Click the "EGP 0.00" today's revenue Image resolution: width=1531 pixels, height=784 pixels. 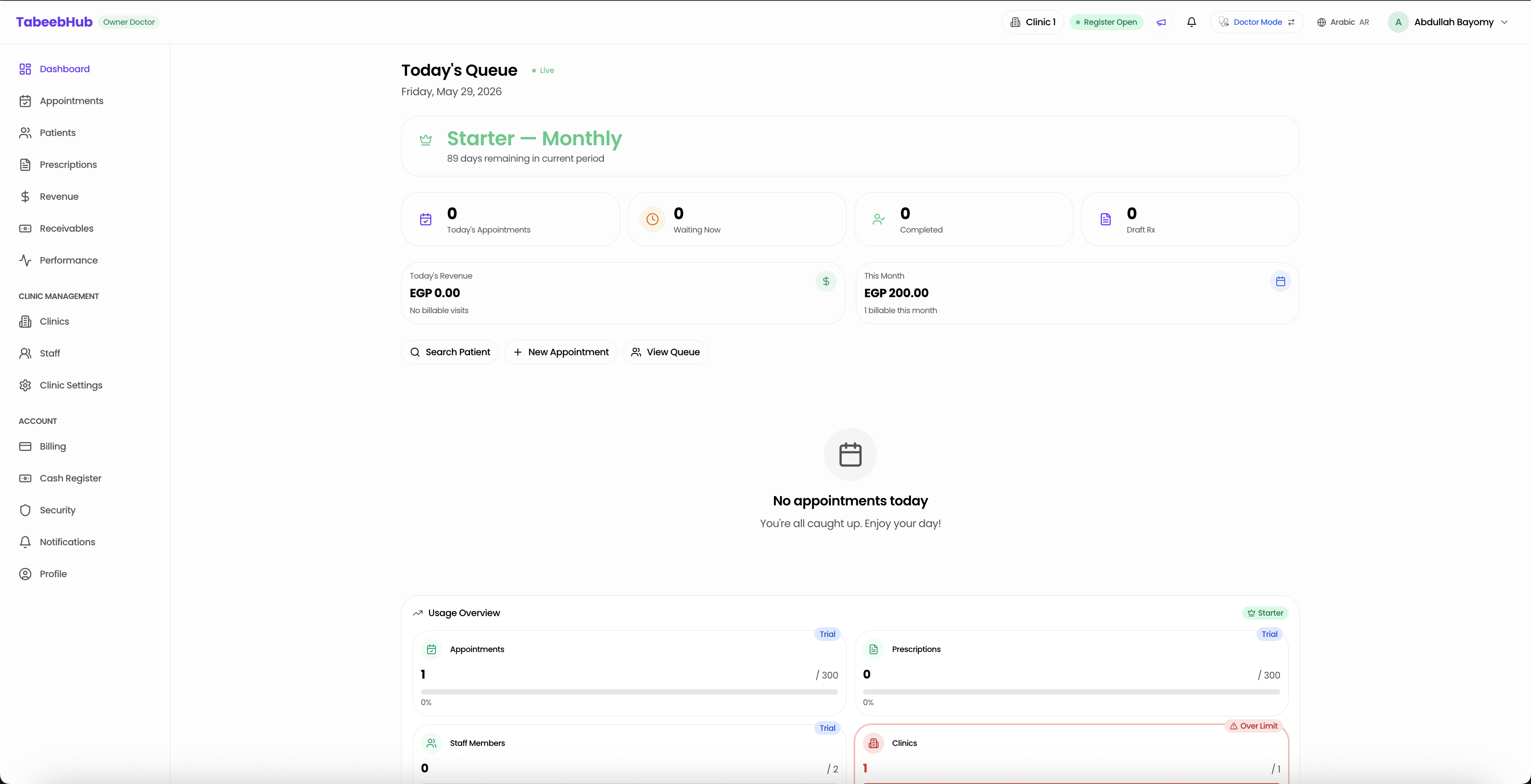click(x=435, y=293)
